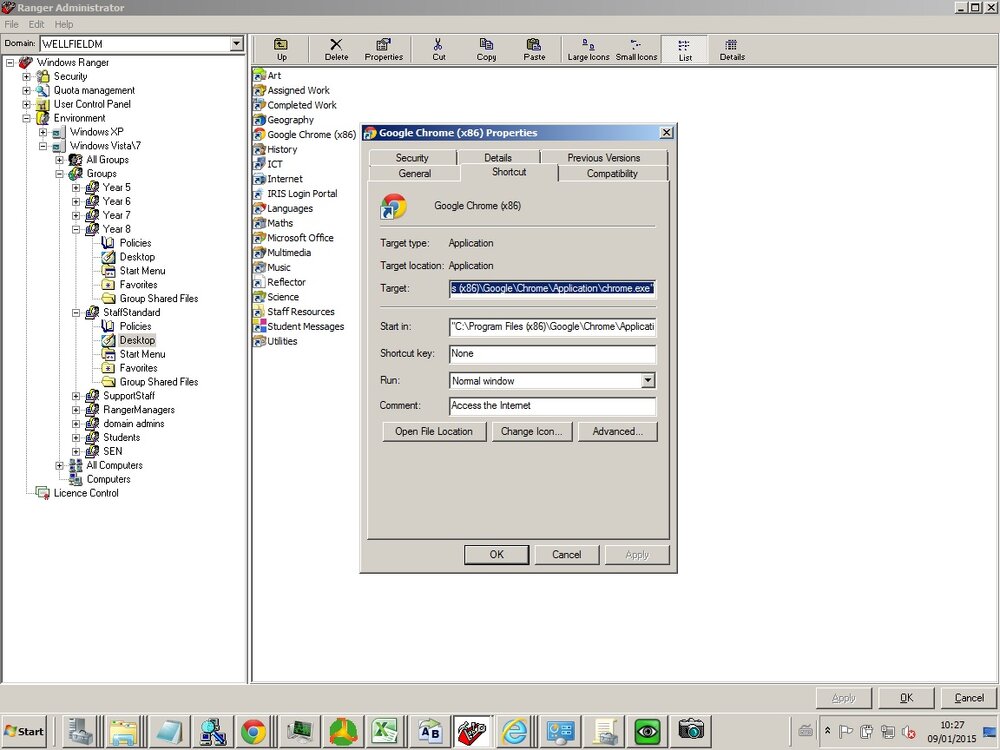Select Start Menu under StaffStandard
1000x750 pixels.
[142, 354]
